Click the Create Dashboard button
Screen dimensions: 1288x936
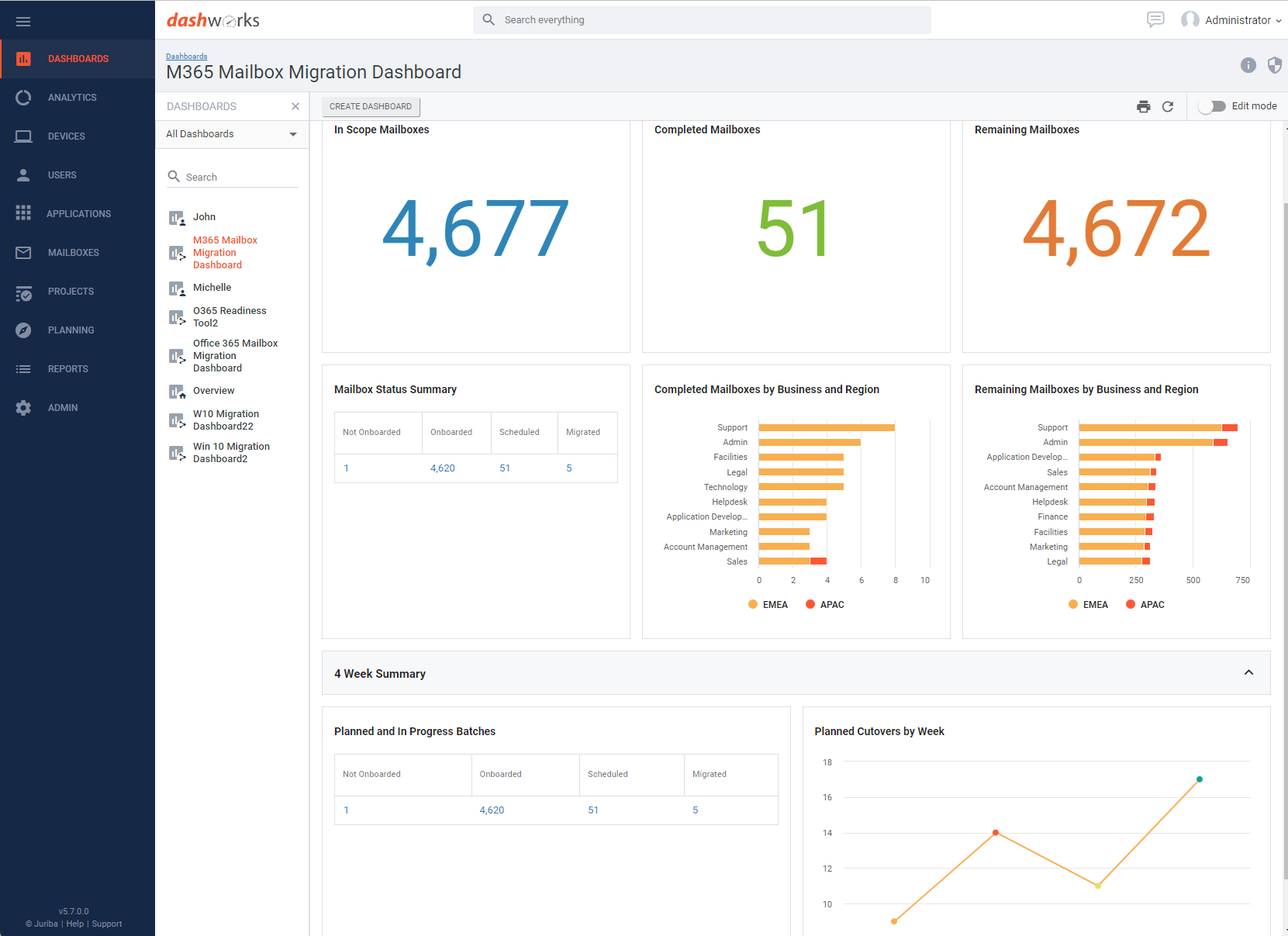[371, 106]
